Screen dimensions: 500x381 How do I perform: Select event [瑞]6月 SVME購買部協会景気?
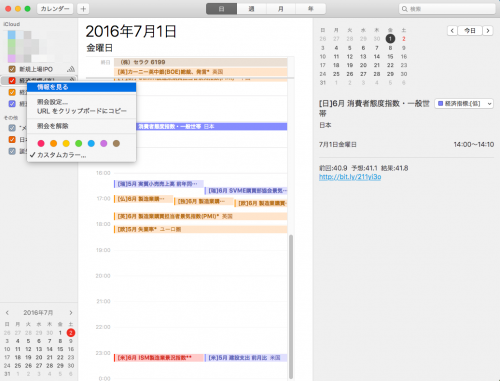point(246,191)
